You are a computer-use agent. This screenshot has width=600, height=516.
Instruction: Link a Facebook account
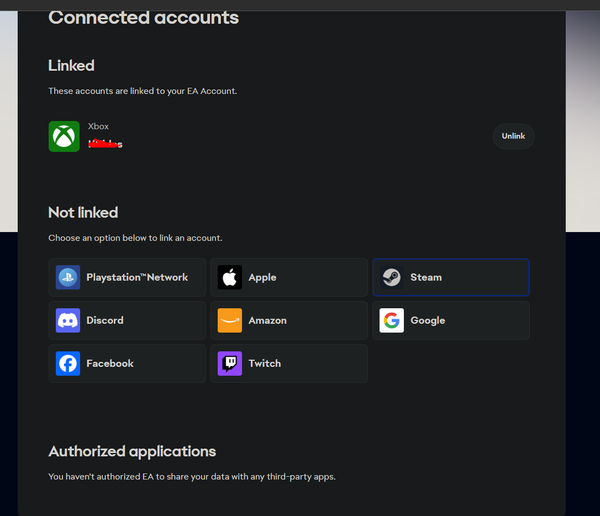click(x=127, y=363)
